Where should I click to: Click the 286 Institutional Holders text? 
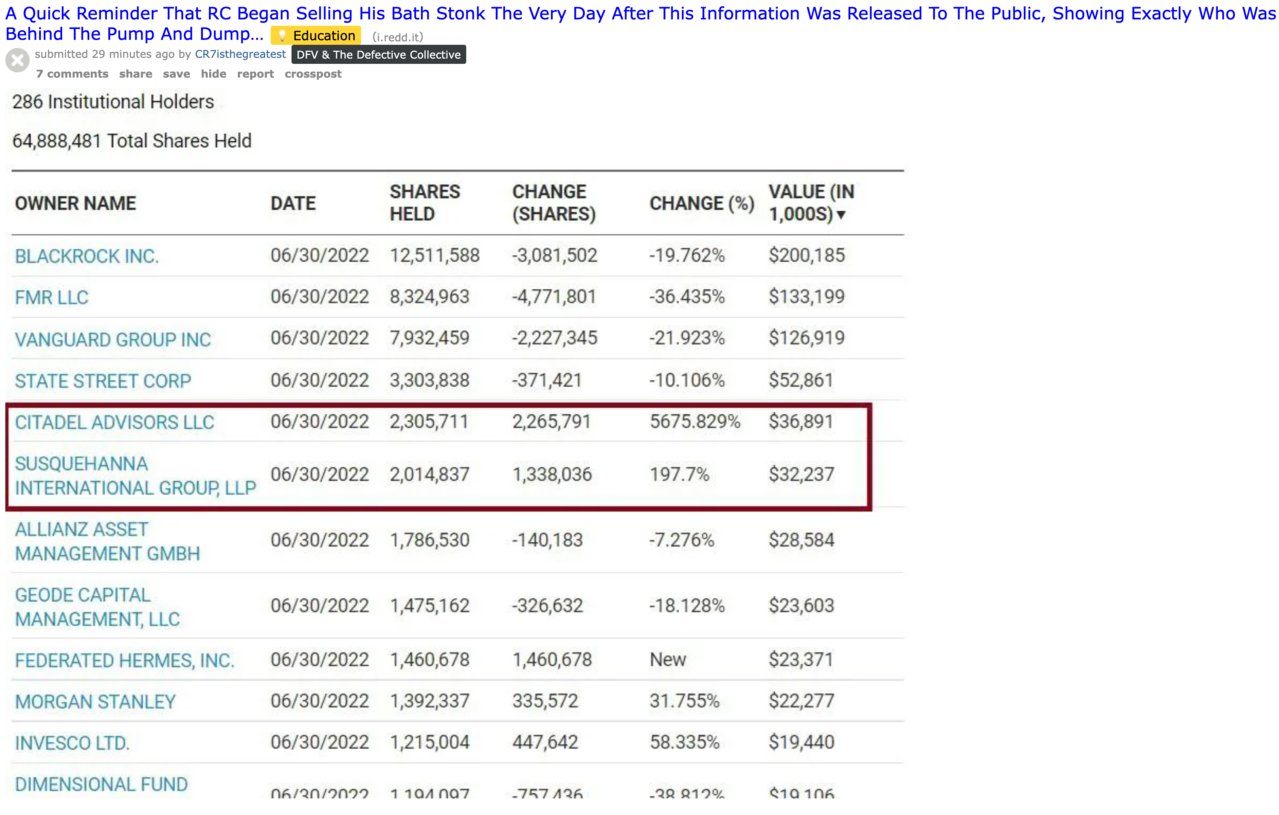[x=113, y=102]
